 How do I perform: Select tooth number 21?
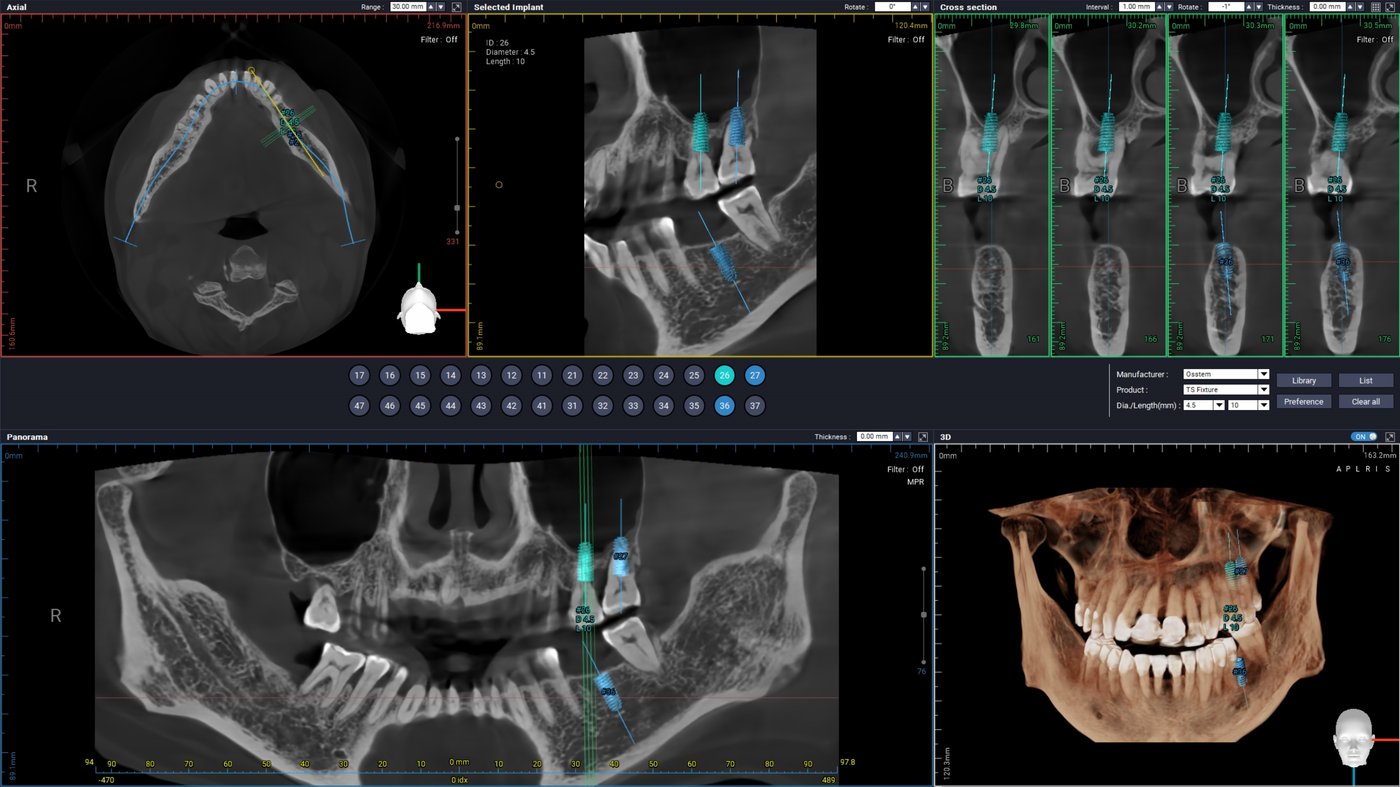572,376
